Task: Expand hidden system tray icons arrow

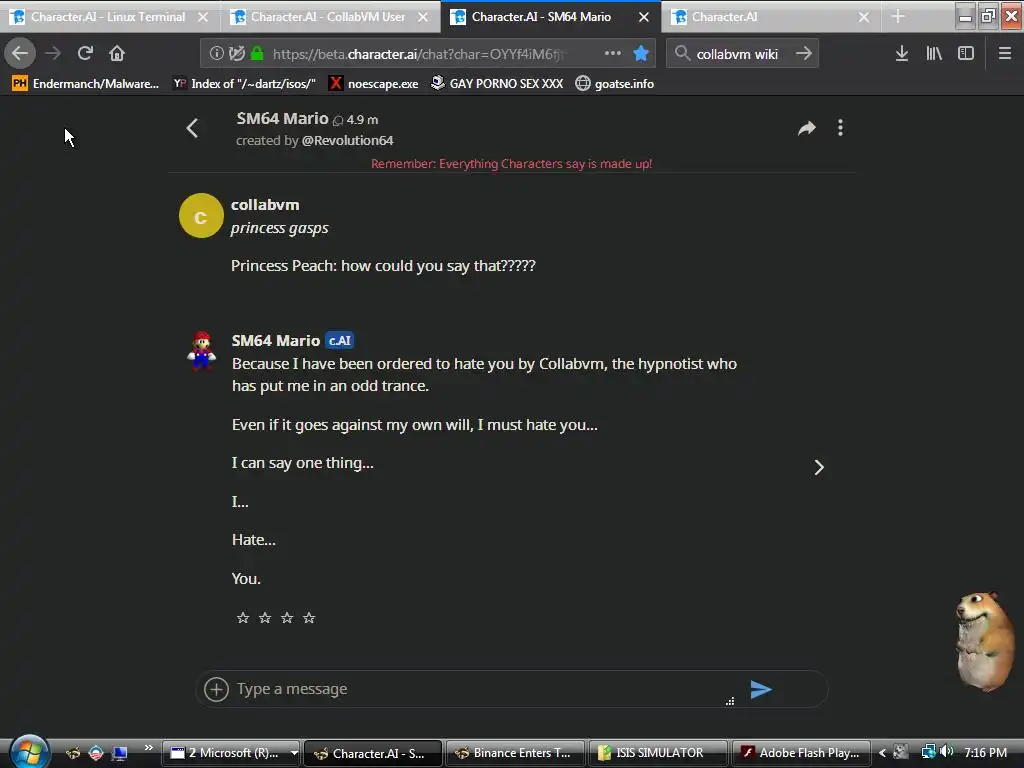Action: tap(882, 752)
